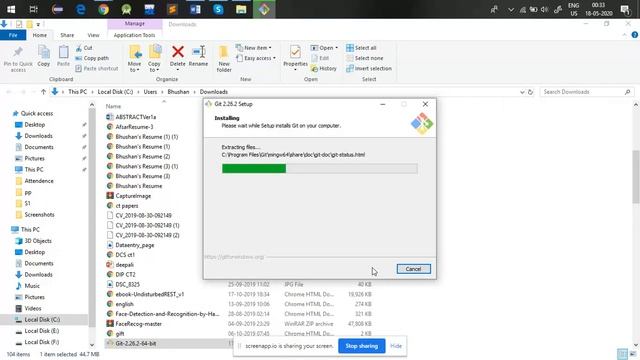The image size is (640, 360).
Task: Click Bhushan in the address path
Action: 178,92
